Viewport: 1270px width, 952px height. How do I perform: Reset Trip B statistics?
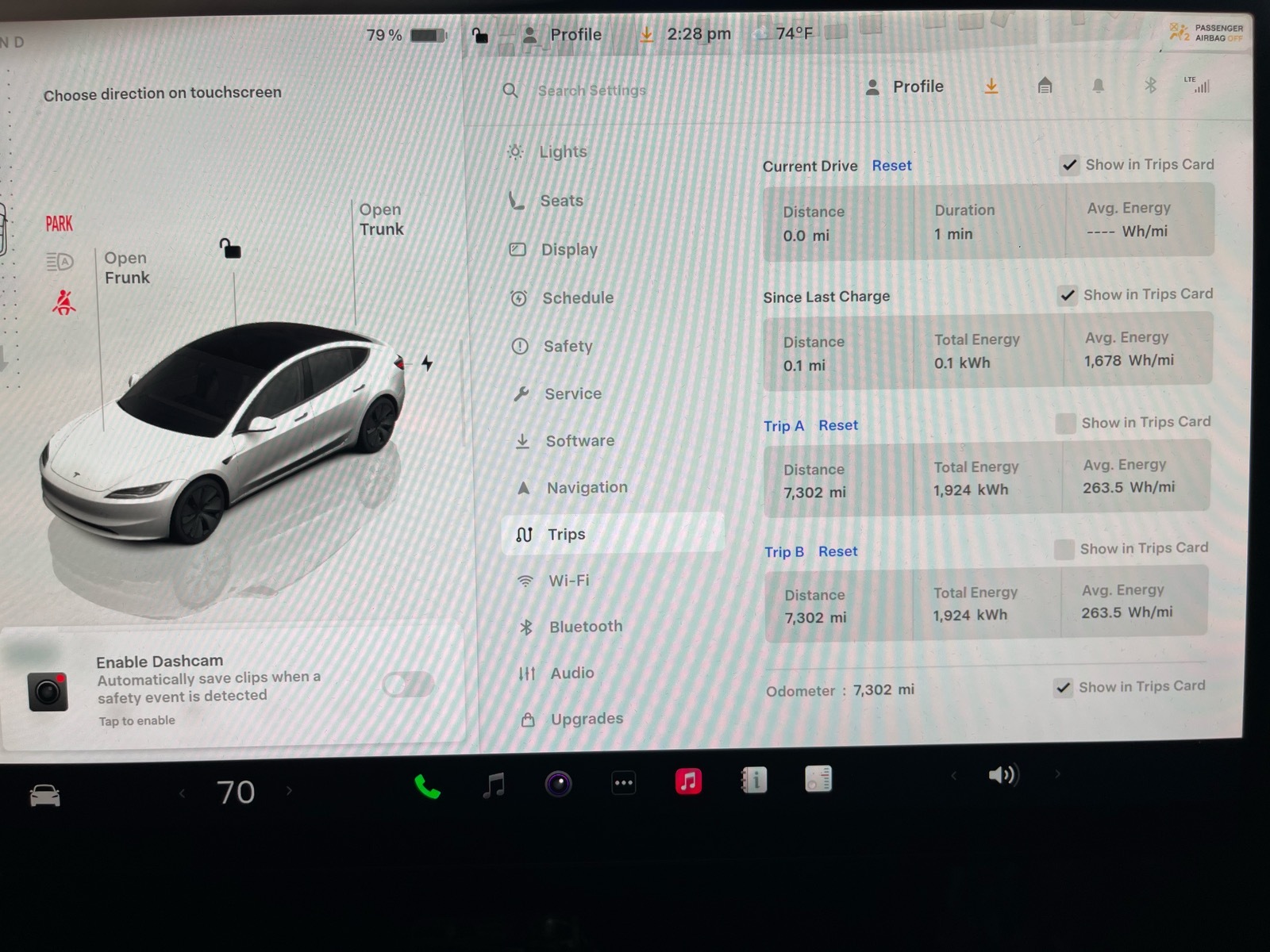[x=837, y=551]
